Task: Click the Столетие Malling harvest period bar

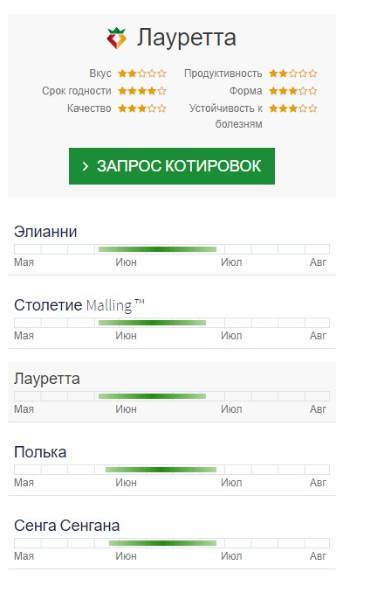Action: [x=152, y=323]
